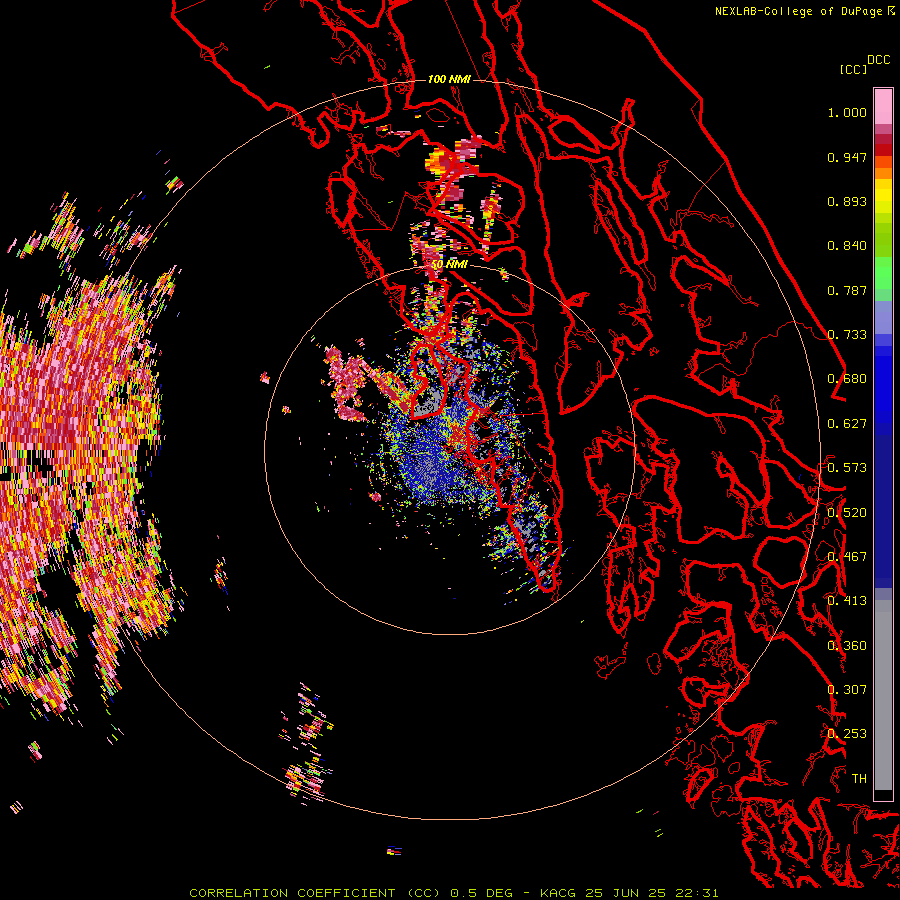Screen dimensions: 900x900
Task: Click the TH threshold label
Action: tap(859, 779)
